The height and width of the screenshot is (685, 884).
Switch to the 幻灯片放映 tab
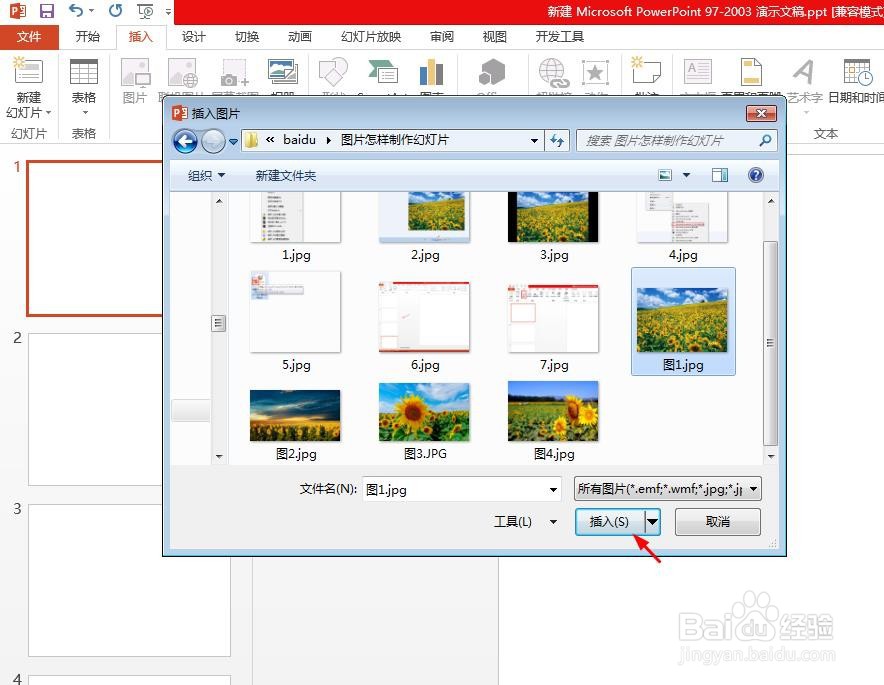[371, 37]
